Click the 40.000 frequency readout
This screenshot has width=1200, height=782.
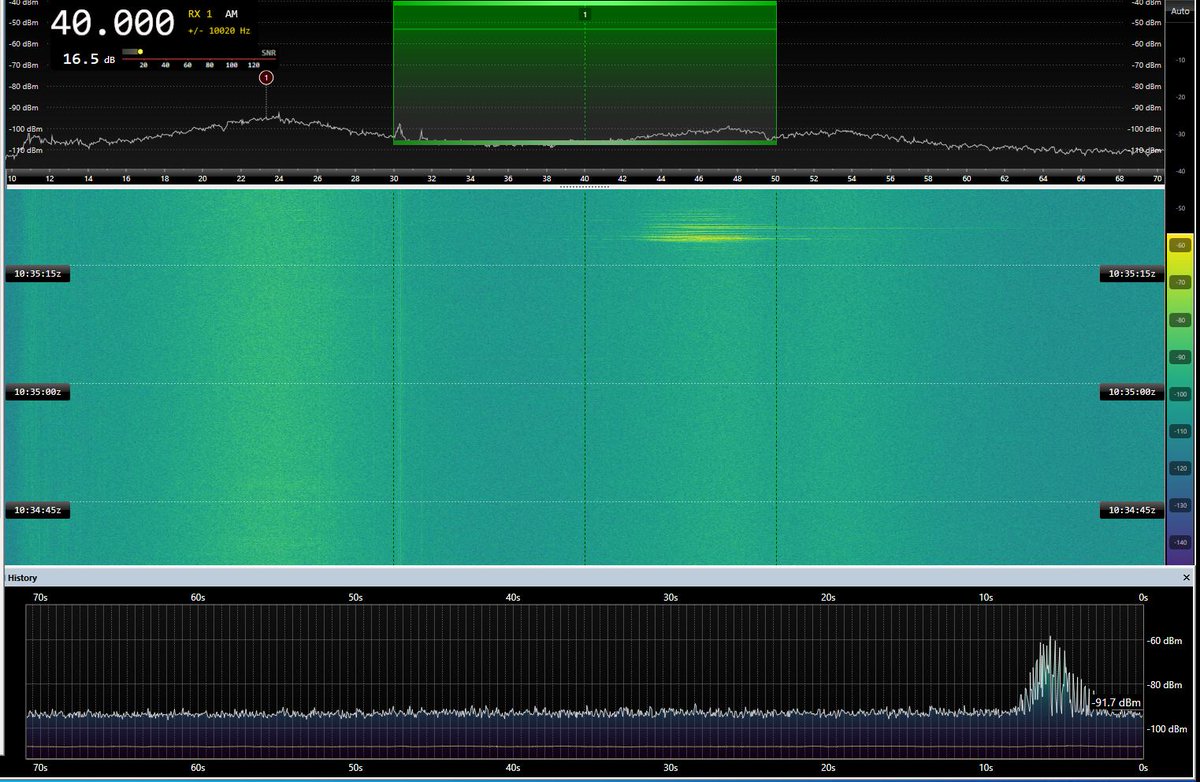113,23
